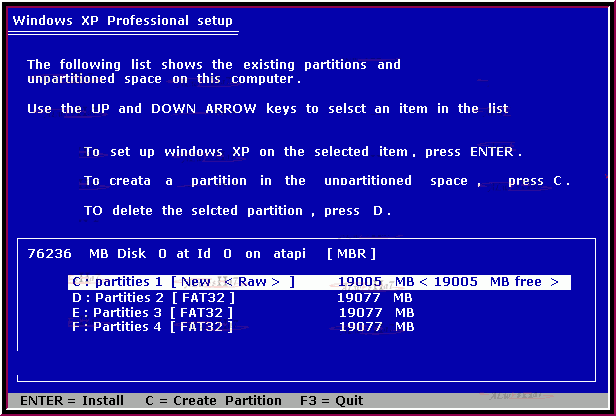This screenshot has height=416, width=616.
Task: Click the line about pressing ENTER to set up
Action: click(303, 152)
